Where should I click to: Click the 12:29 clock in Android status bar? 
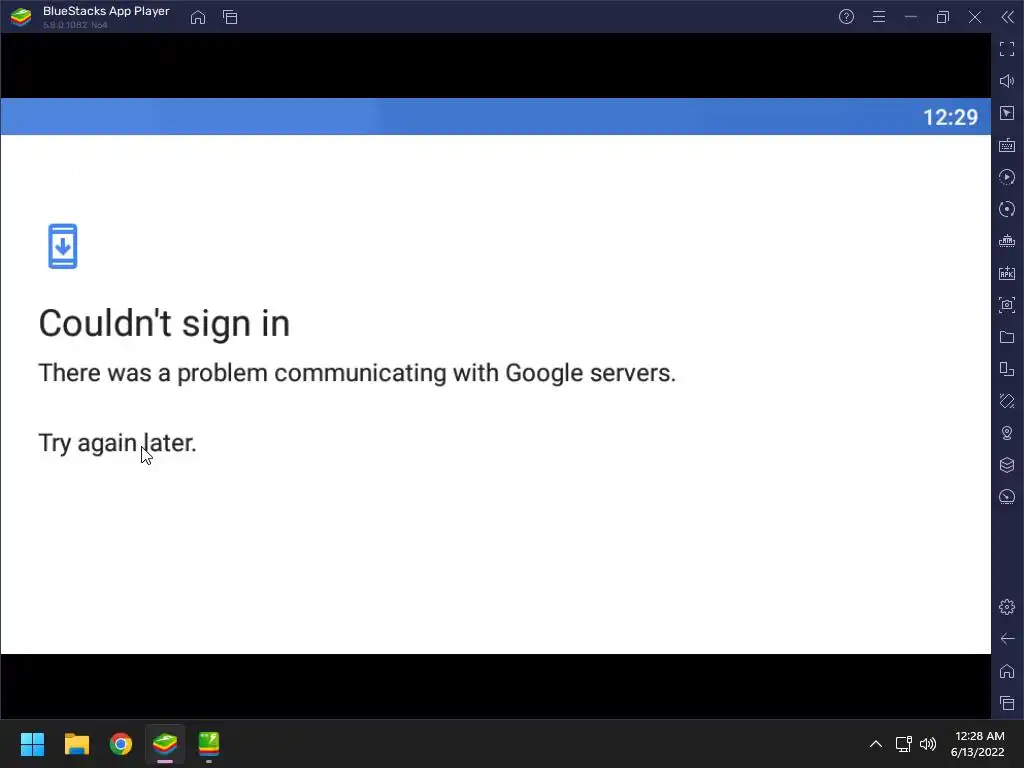point(950,118)
